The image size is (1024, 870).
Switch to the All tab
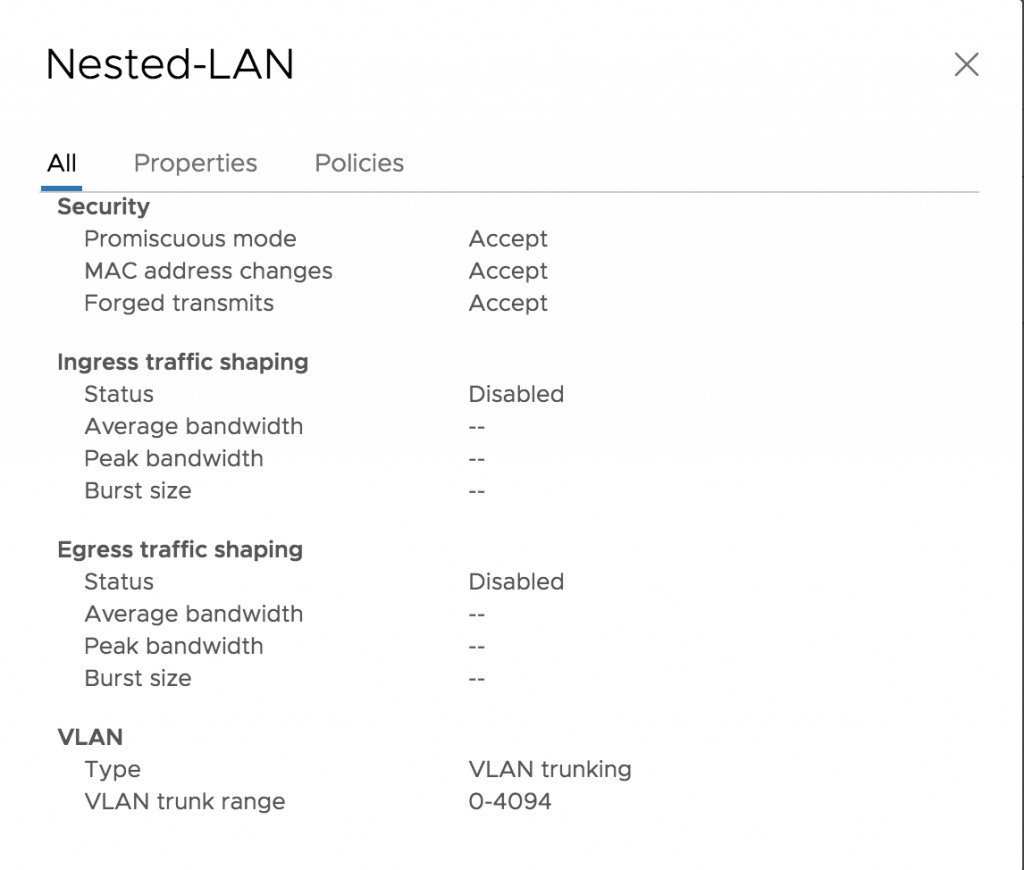tap(61, 163)
